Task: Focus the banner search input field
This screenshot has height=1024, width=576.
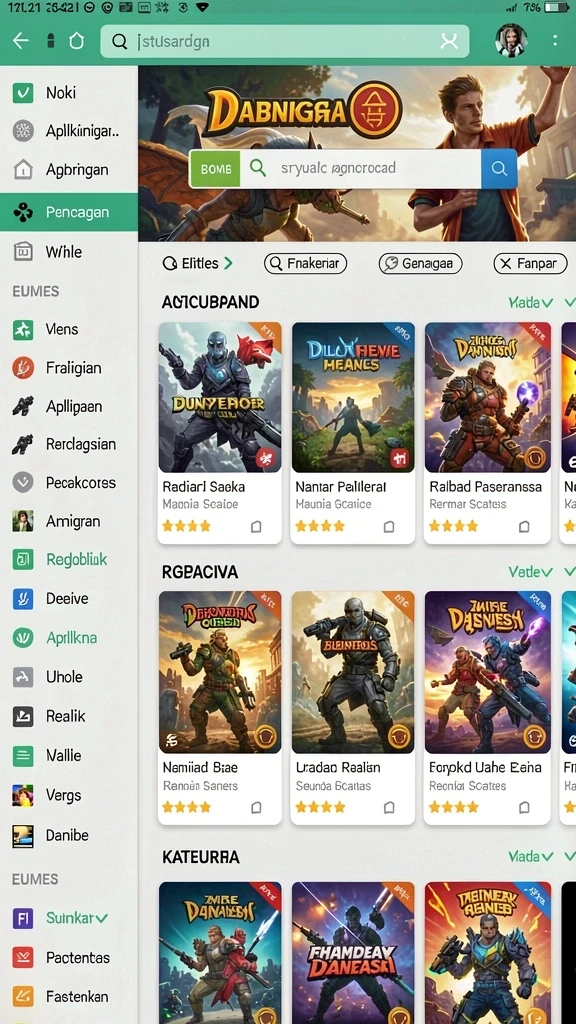Action: pyautogui.click(x=360, y=168)
